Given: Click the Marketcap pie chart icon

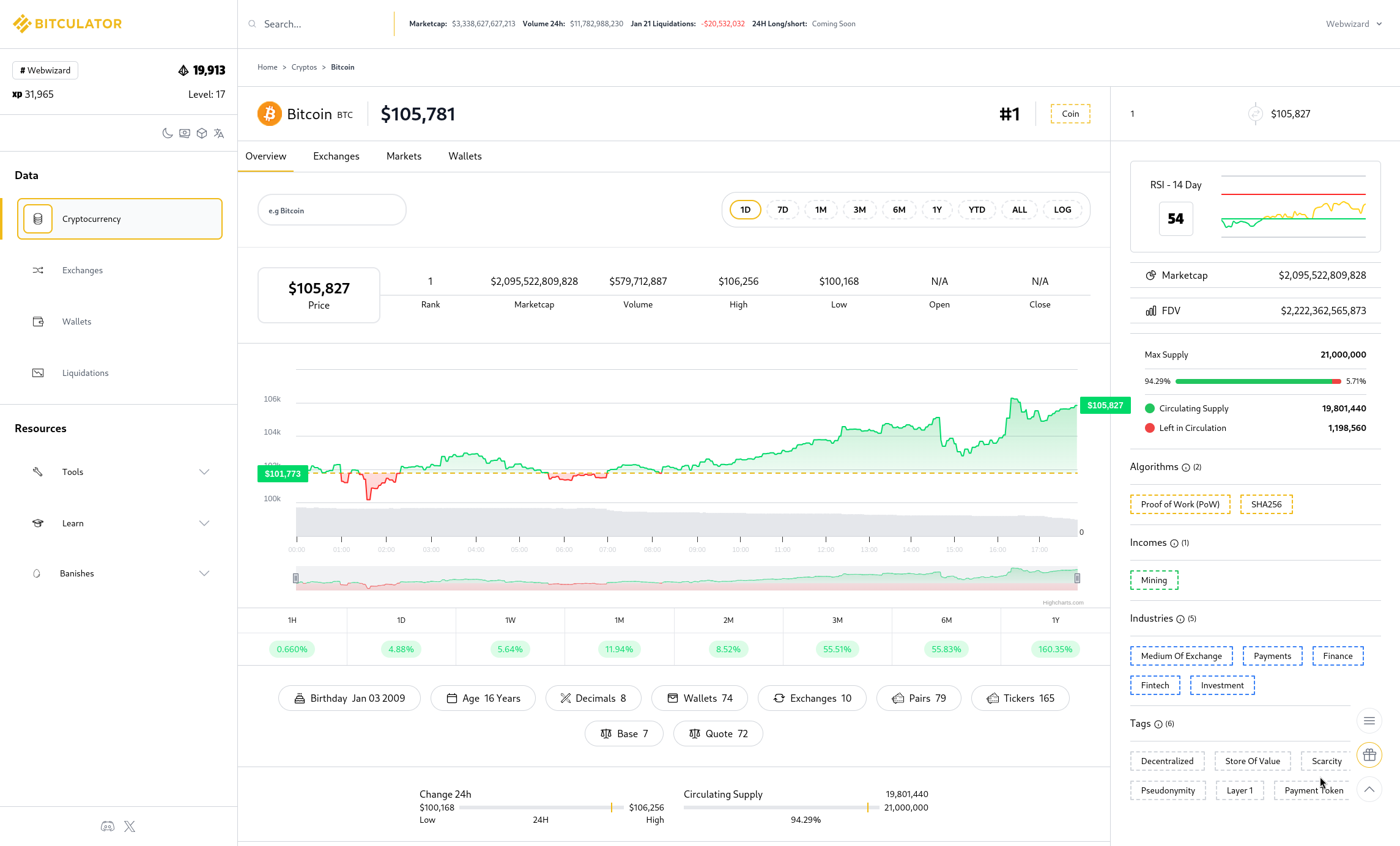Looking at the screenshot, I should [x=1151, y=275].
